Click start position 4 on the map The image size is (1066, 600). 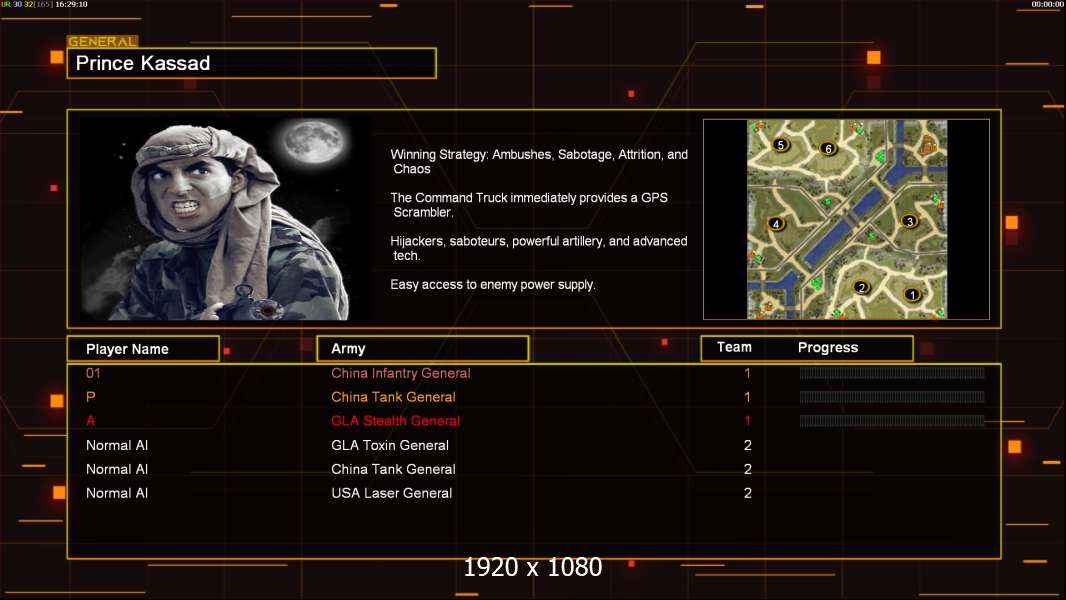pos(776,224)
